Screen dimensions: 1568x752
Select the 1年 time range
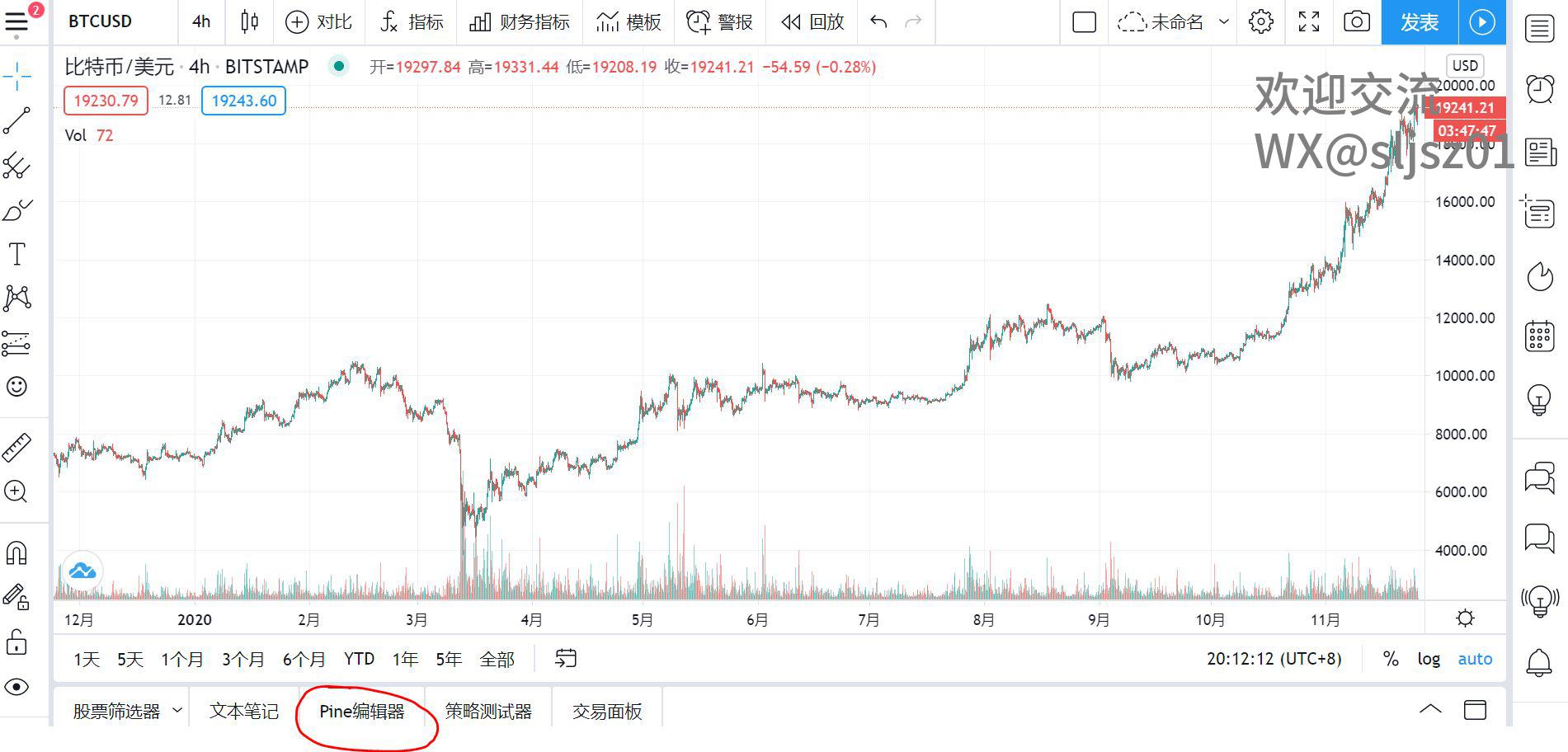pos(405,659)
